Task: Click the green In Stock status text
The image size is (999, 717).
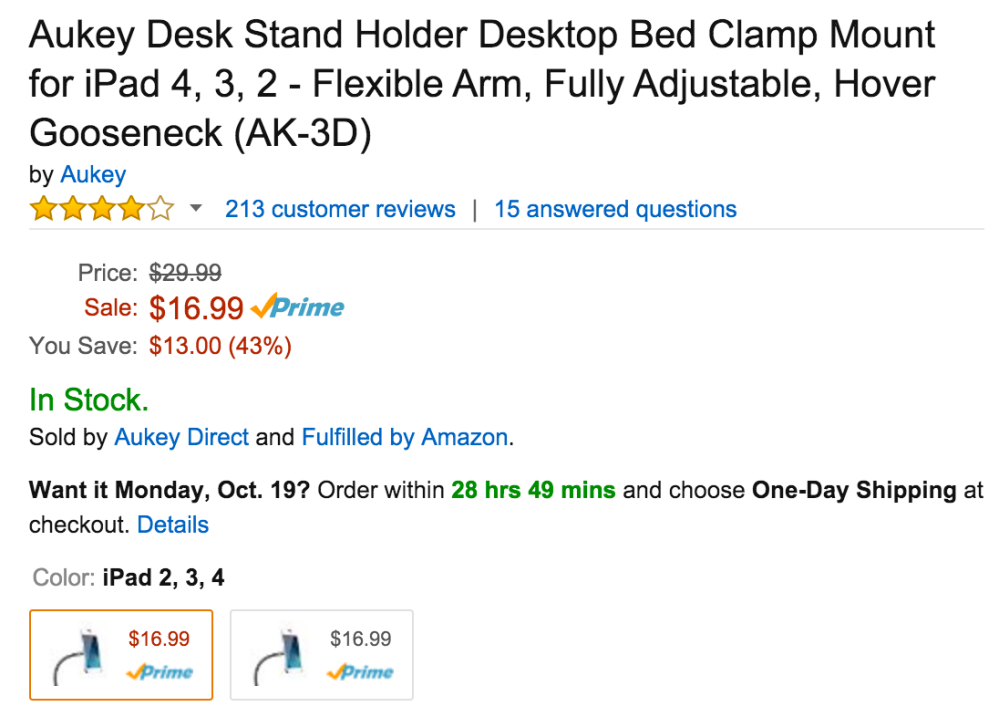Action: click(x=89, y=401)
